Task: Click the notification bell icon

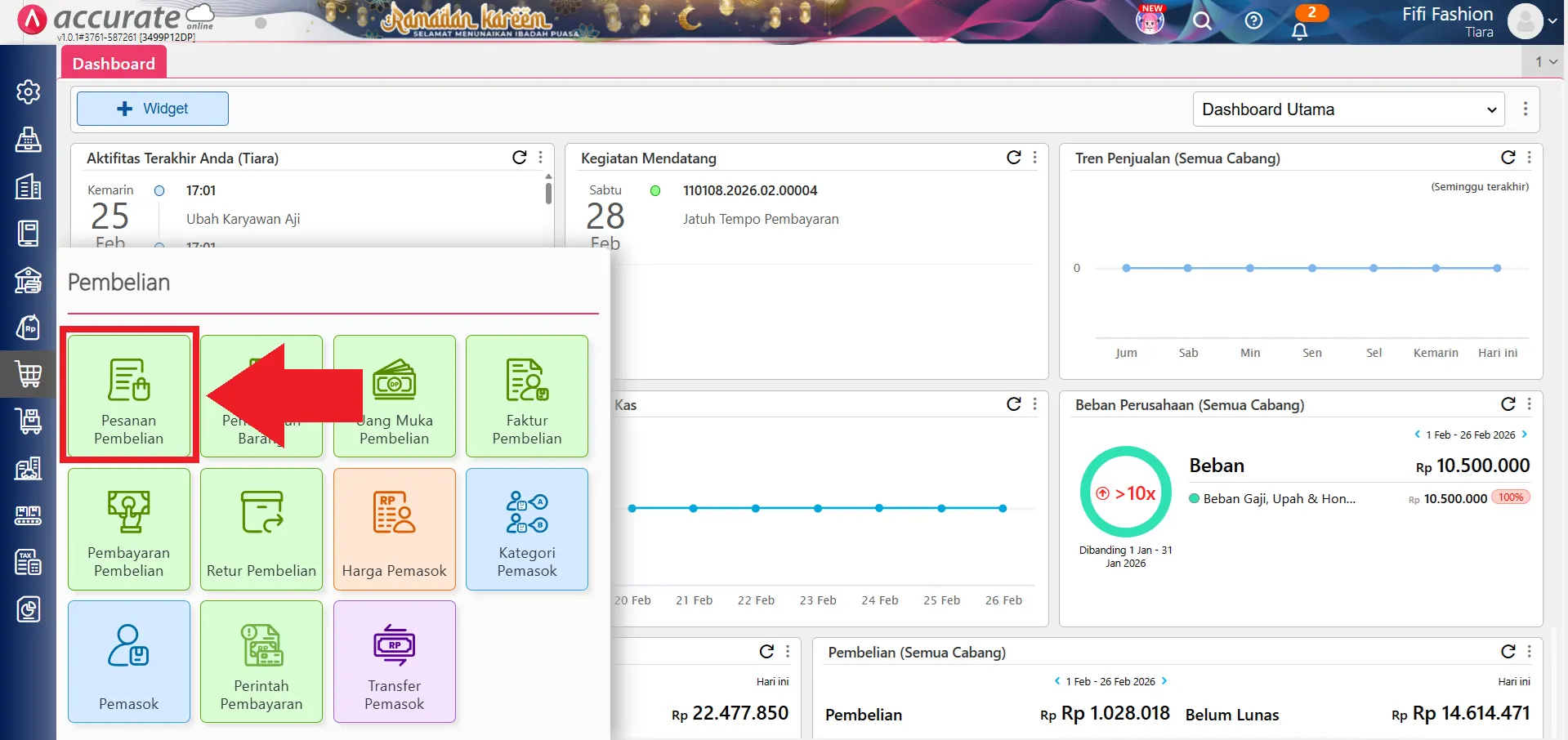Action: point(1299,31)
